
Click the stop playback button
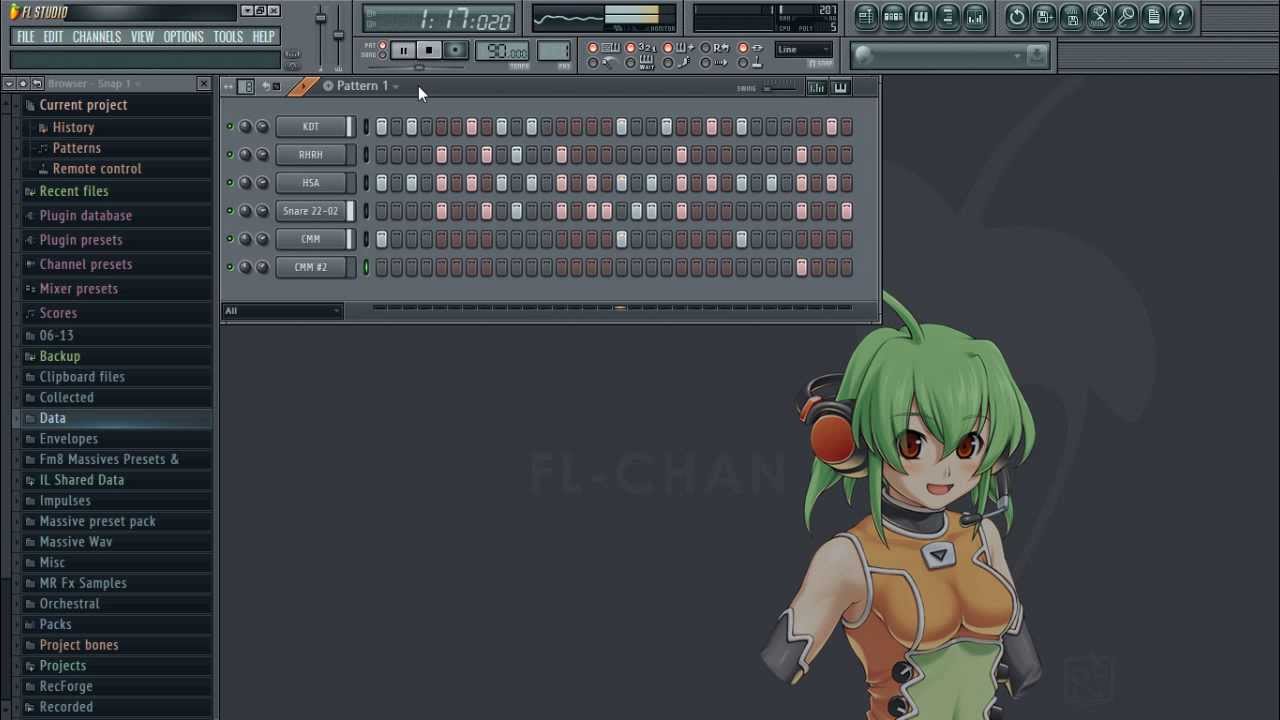tap(429, 50)
